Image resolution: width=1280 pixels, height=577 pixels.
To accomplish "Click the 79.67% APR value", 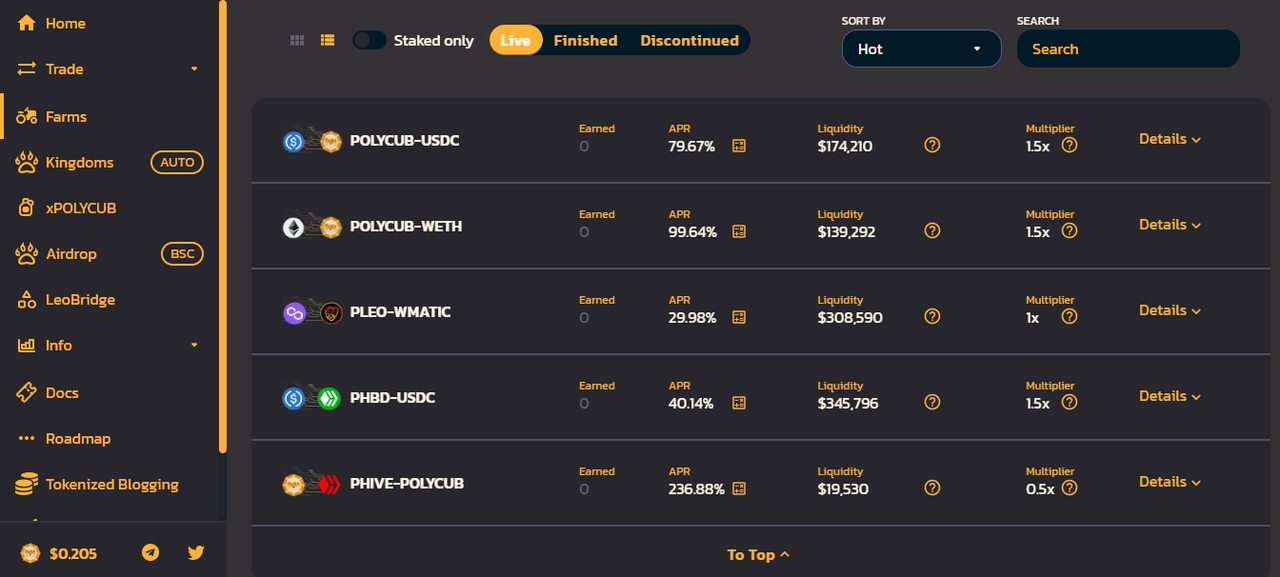I will 692,146.
